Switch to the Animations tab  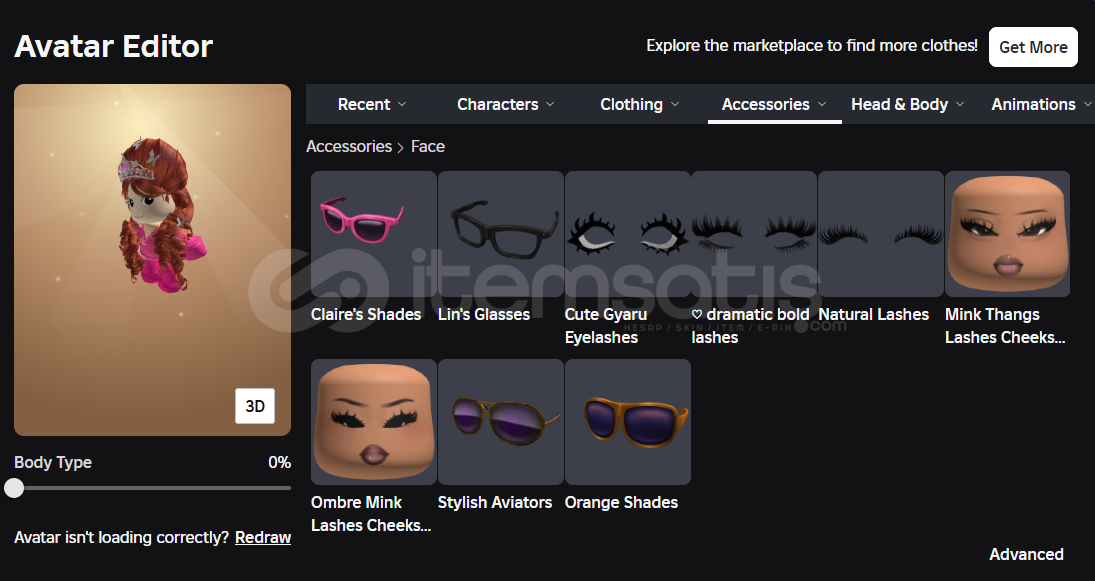click(x=1034, y=104)
